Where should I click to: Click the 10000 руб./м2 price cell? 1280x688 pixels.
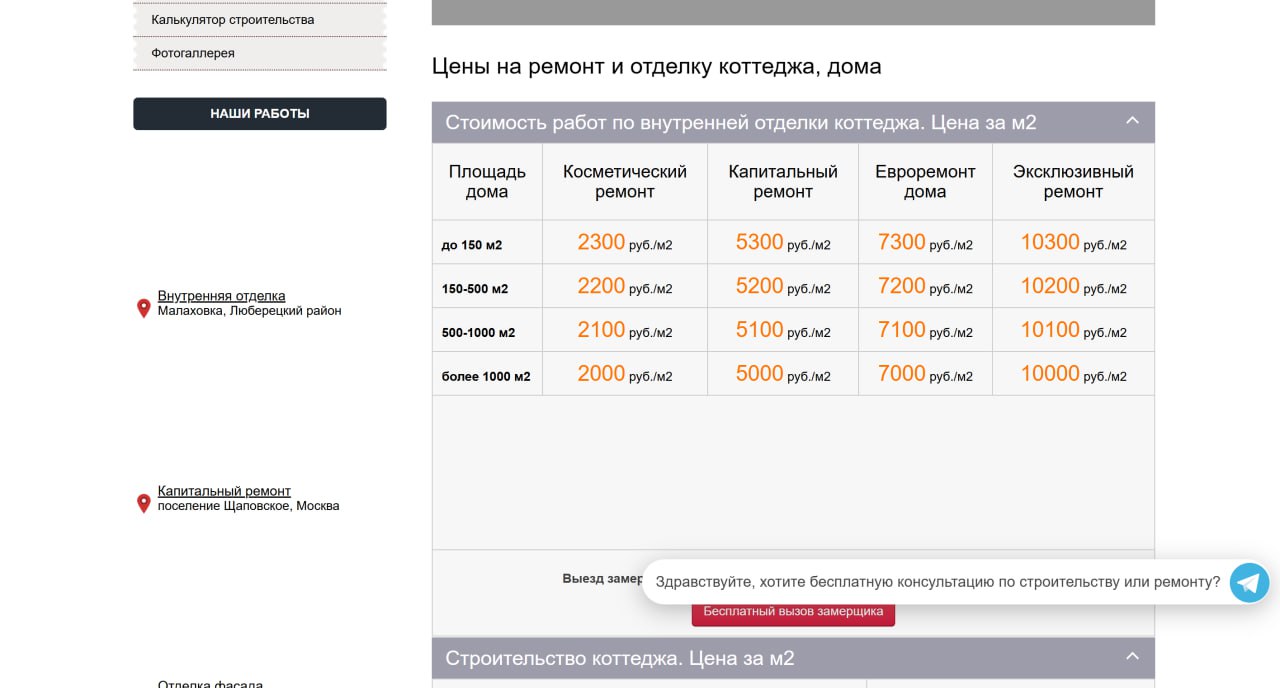tap(1072, 374)
